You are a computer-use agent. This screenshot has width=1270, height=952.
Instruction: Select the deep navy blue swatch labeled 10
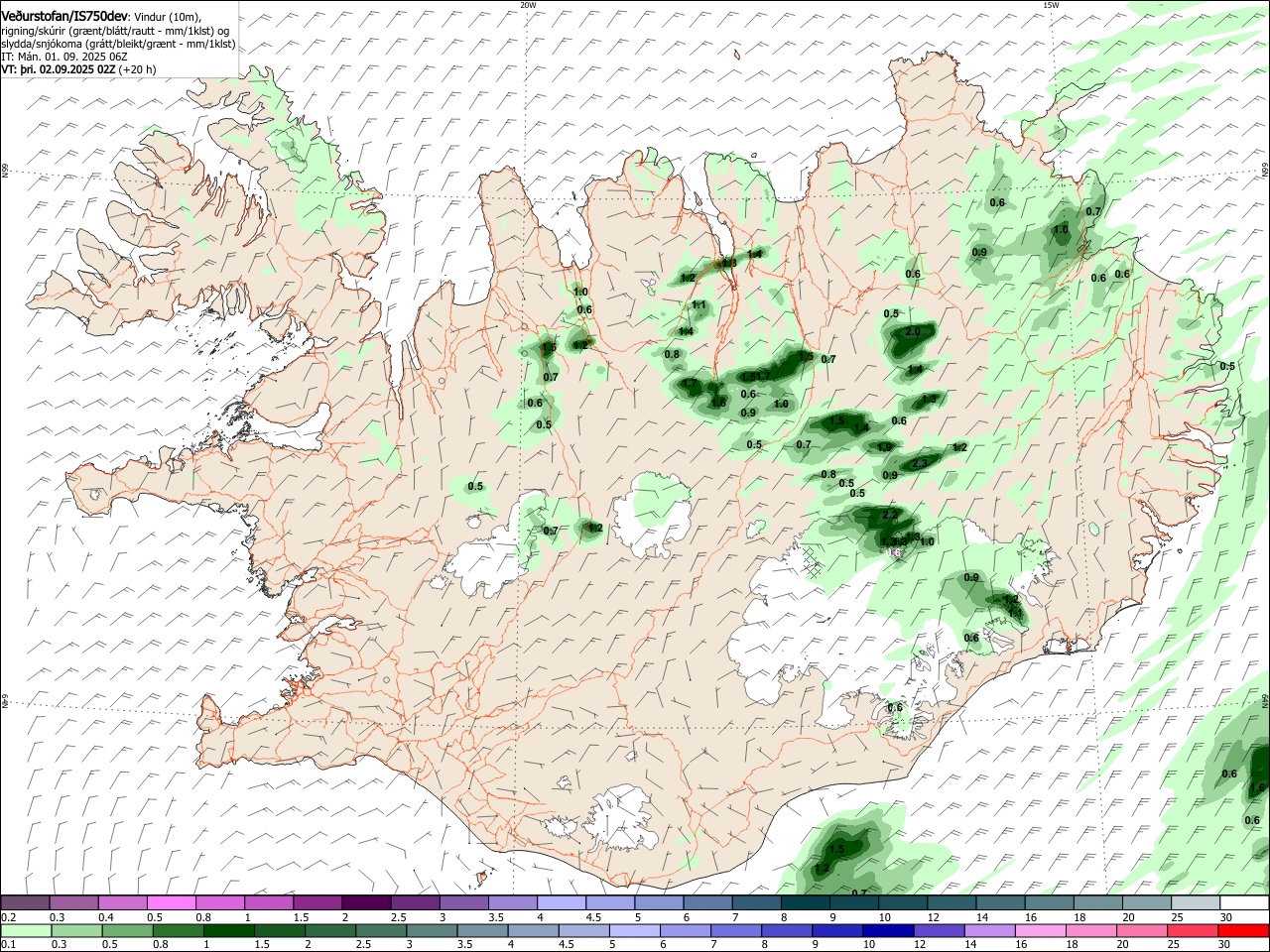tap(886, 930)
